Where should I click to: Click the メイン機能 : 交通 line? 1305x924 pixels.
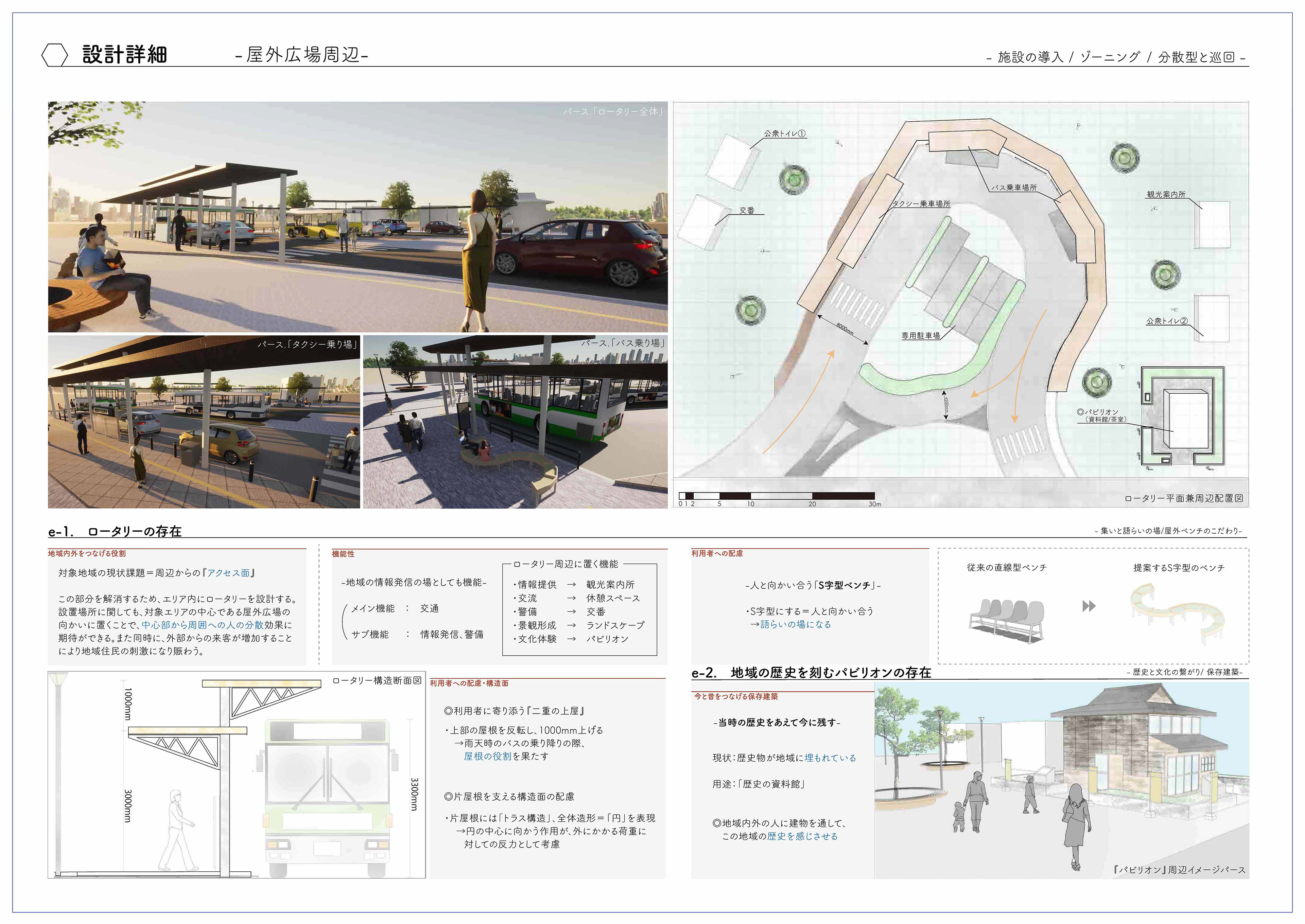[x=395, y=608]
